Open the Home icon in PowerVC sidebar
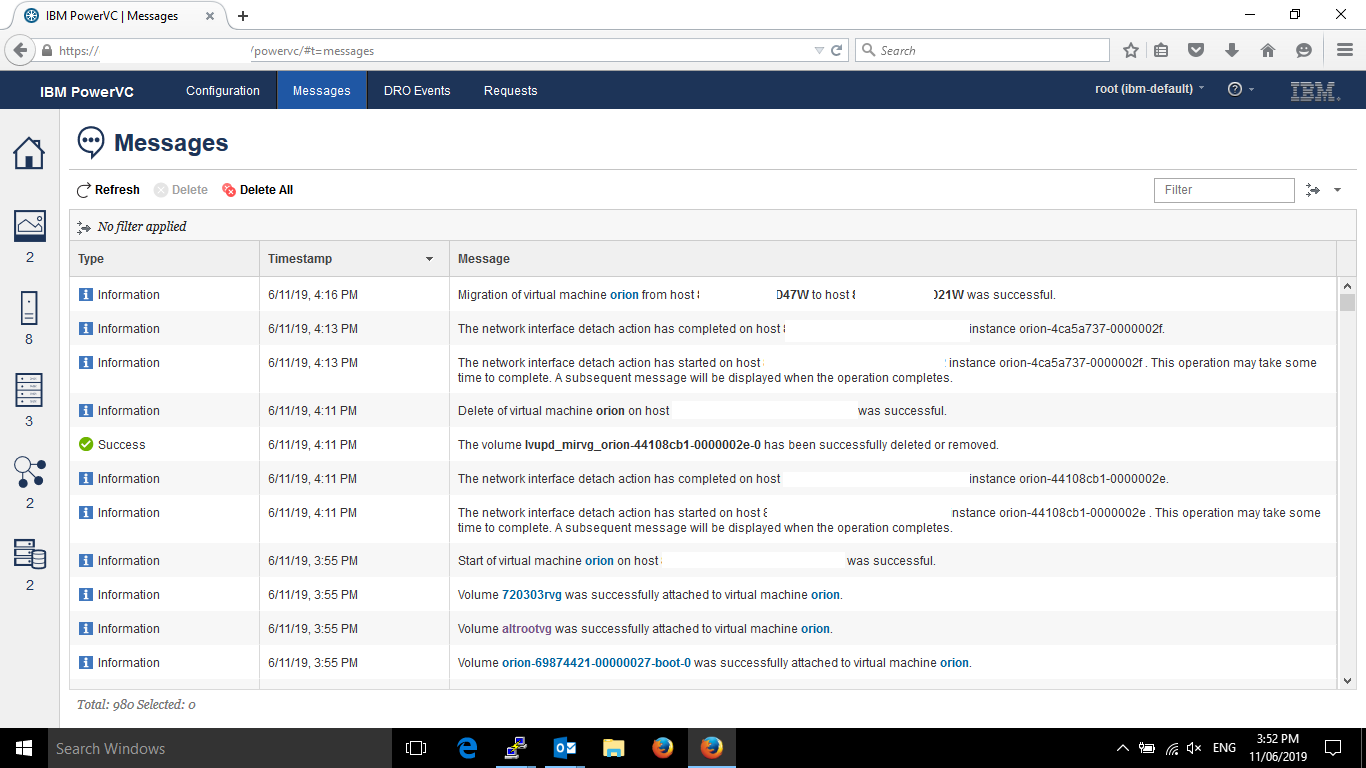 point(29,153)
